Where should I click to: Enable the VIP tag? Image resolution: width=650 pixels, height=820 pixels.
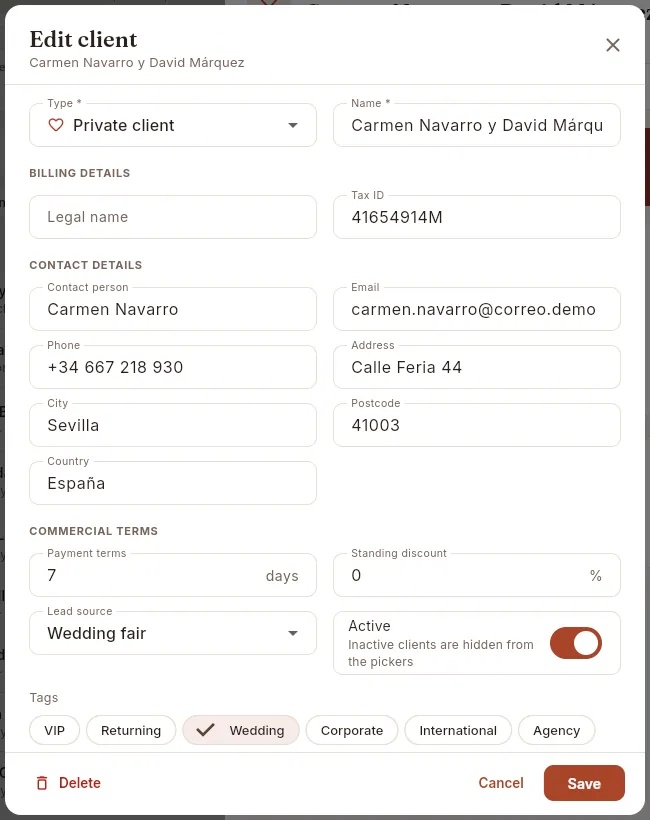pyautogui.click(x=54, y=730)
